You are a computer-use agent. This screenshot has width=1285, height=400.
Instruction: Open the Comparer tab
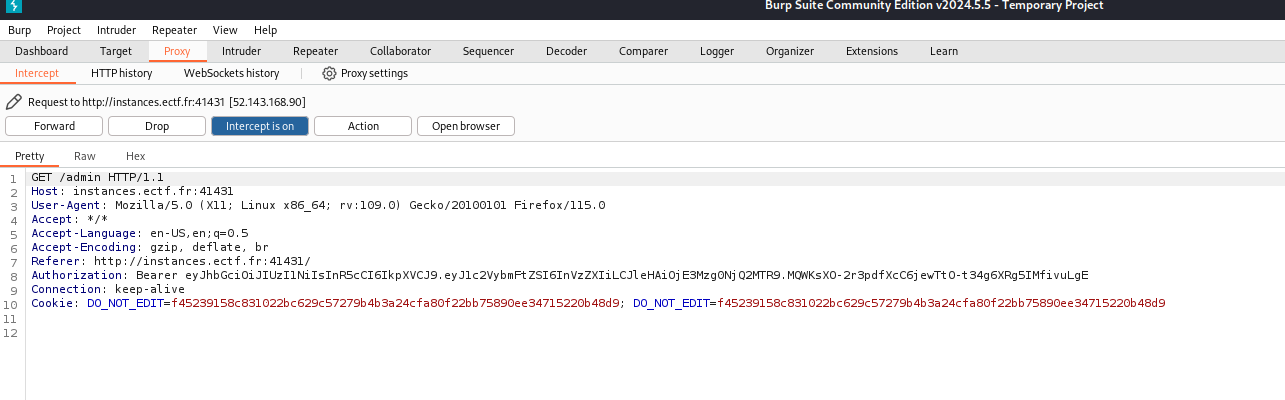643,51
